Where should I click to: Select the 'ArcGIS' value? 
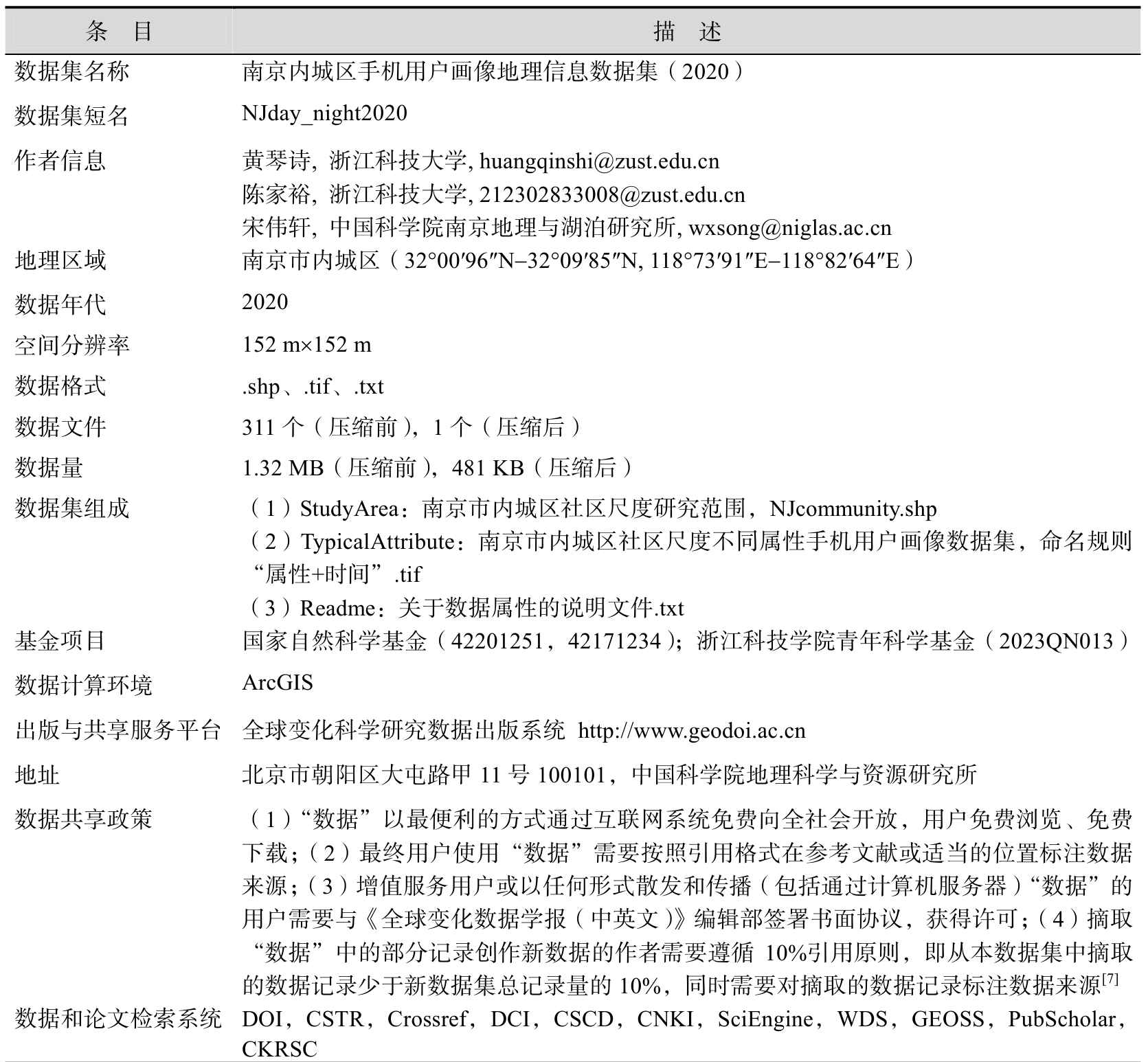pyautogui.click(x=278, y=683)
